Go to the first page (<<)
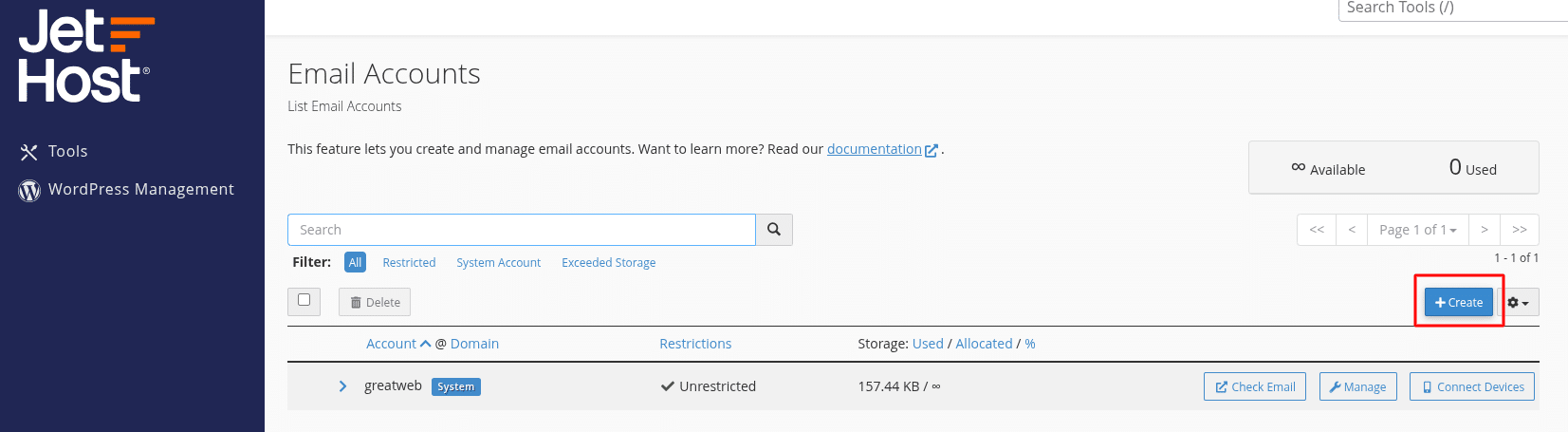The height and width of the screenshot is (432, 1568). (1317, 230)
